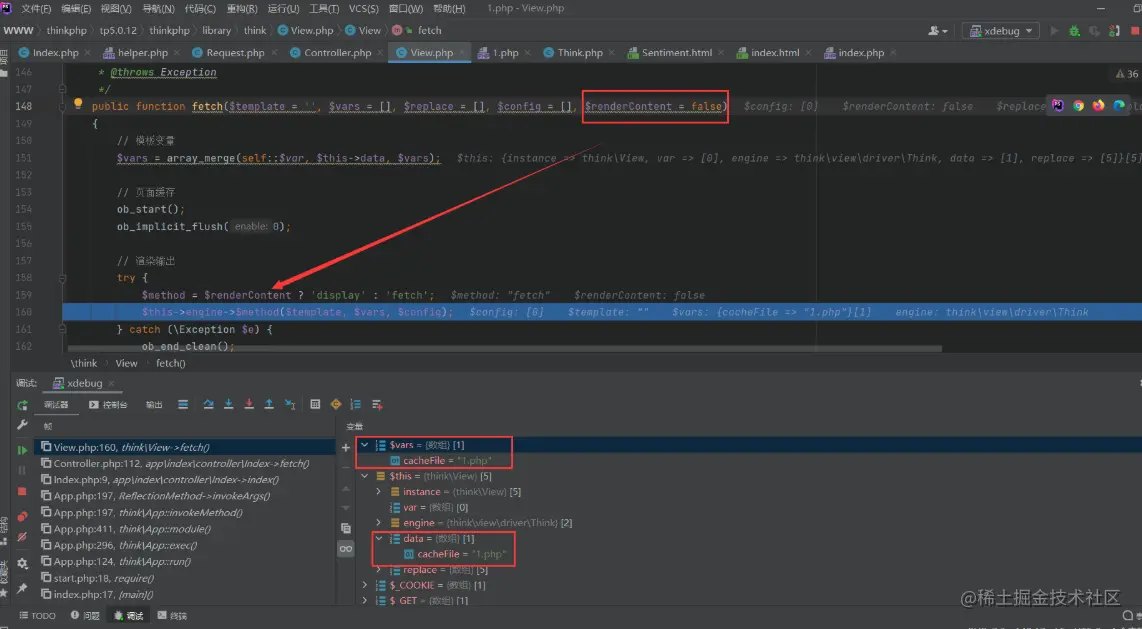
Task: Click the top-right red Stop square icon
Action: [1134, 31]
